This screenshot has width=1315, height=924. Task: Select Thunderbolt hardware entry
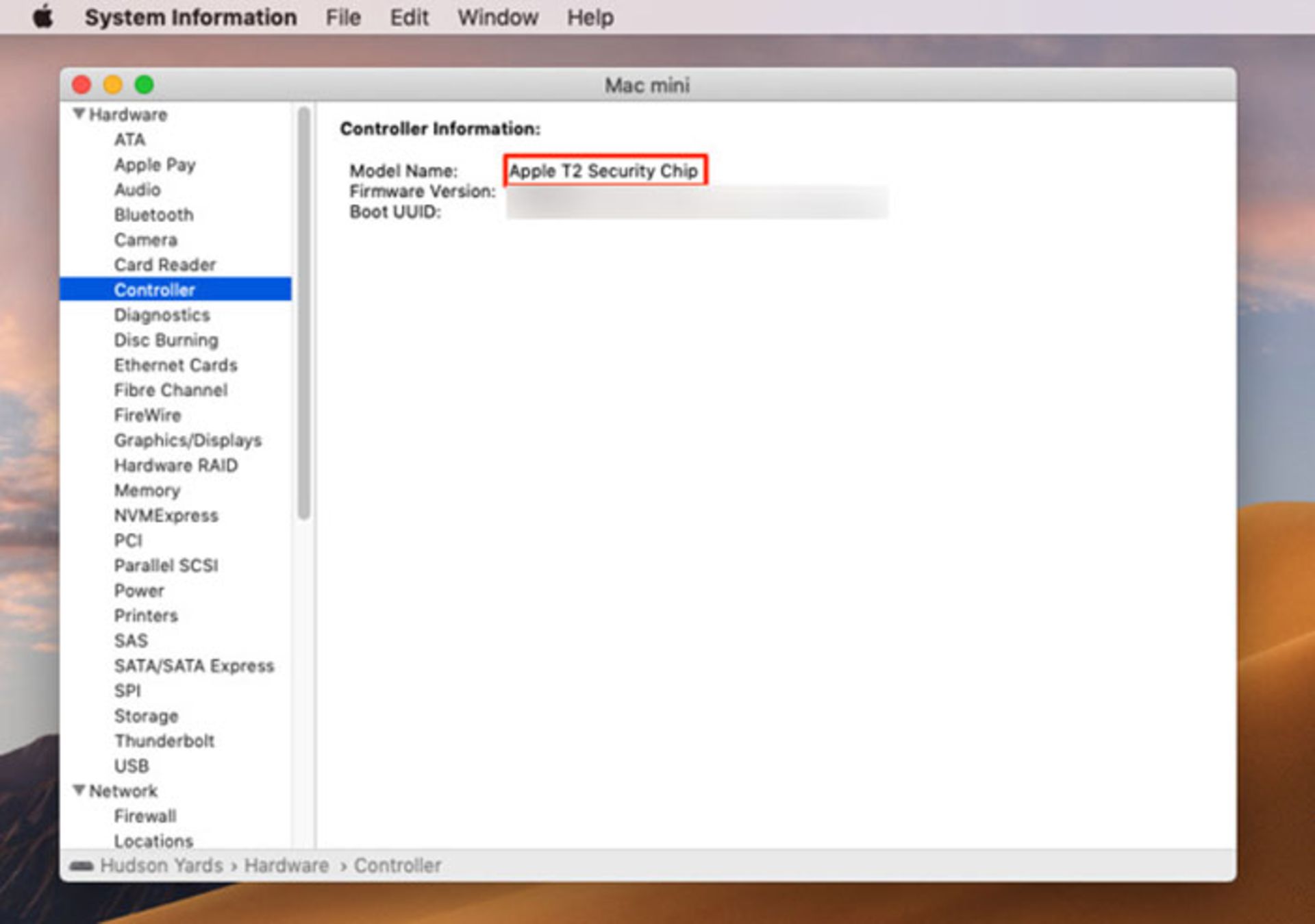164,740
